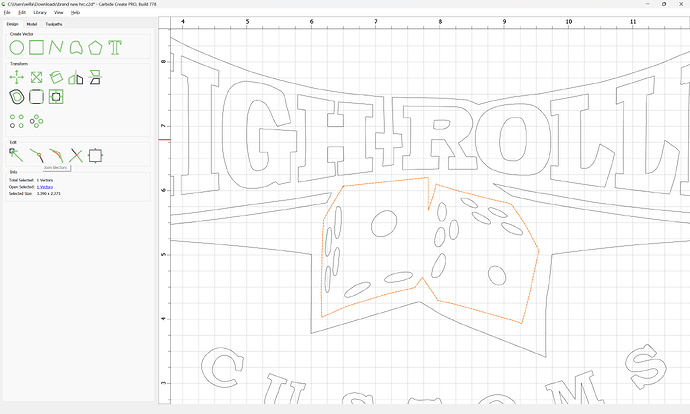The image size is (690, 414).
Task: Select the Curve vector tool
Action: click(x=76, y=48)
